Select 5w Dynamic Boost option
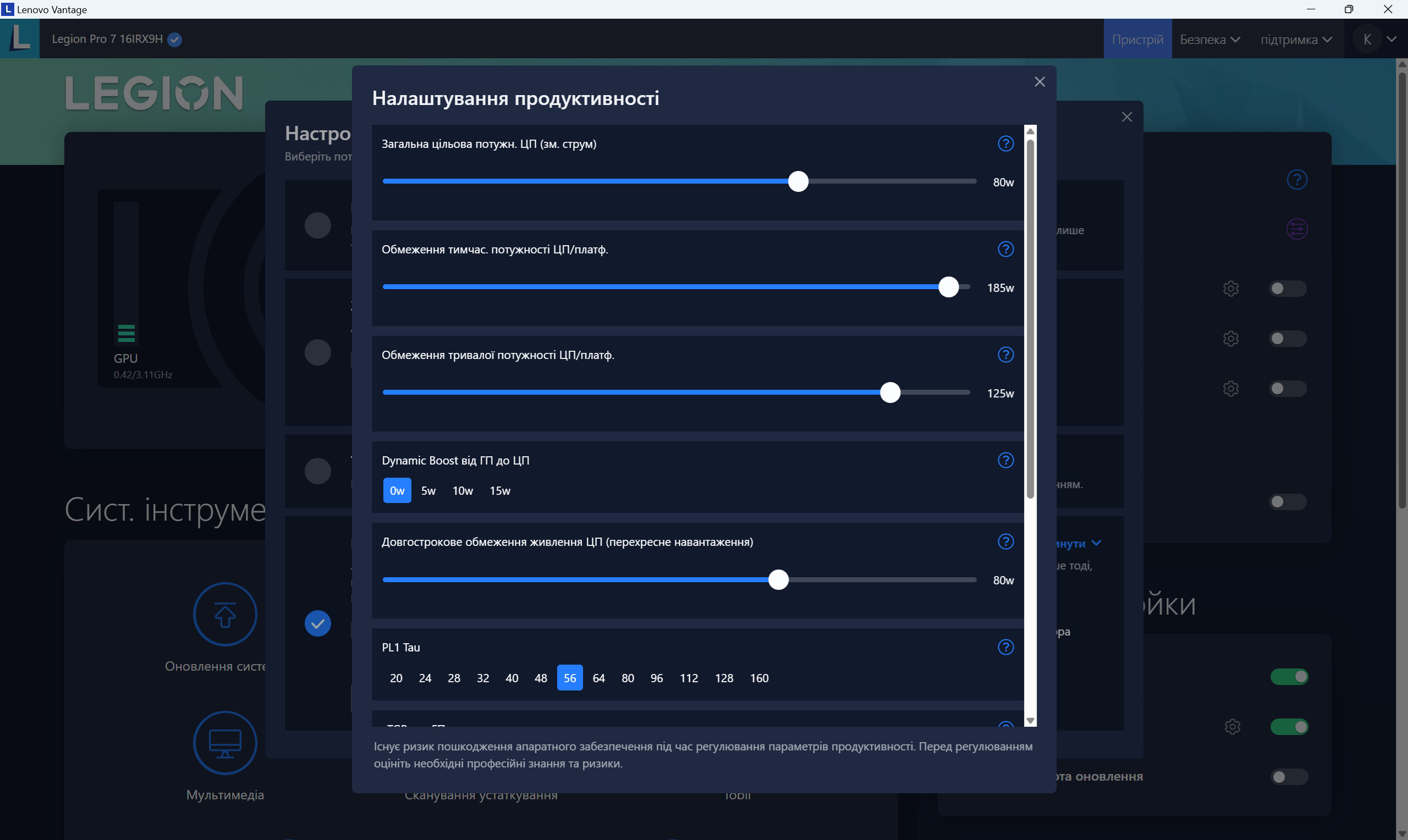Viewport: 1408px width, 840px height. (x=428, y=491)
